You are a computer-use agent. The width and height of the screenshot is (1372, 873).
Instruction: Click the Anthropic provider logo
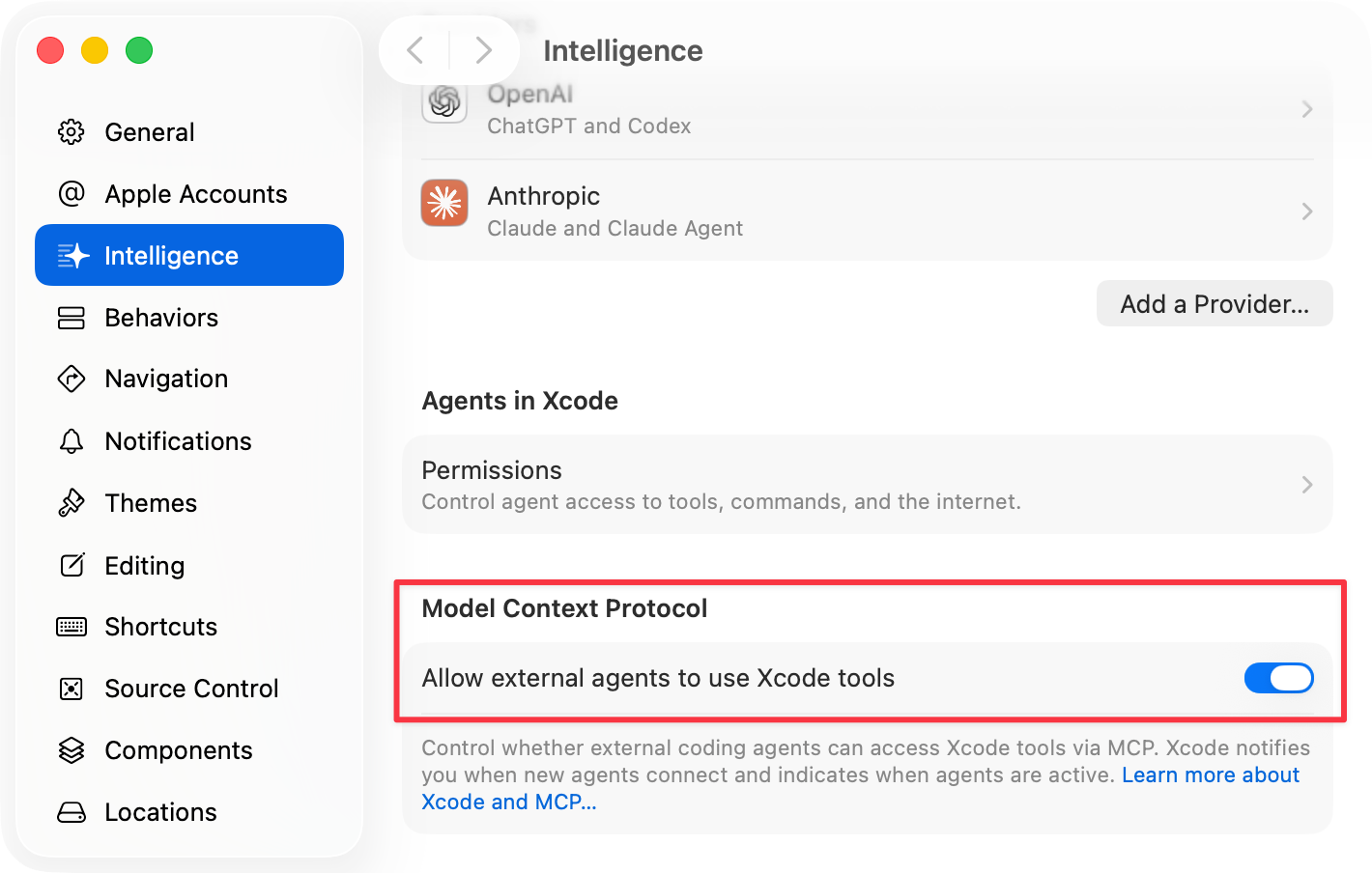444,203
